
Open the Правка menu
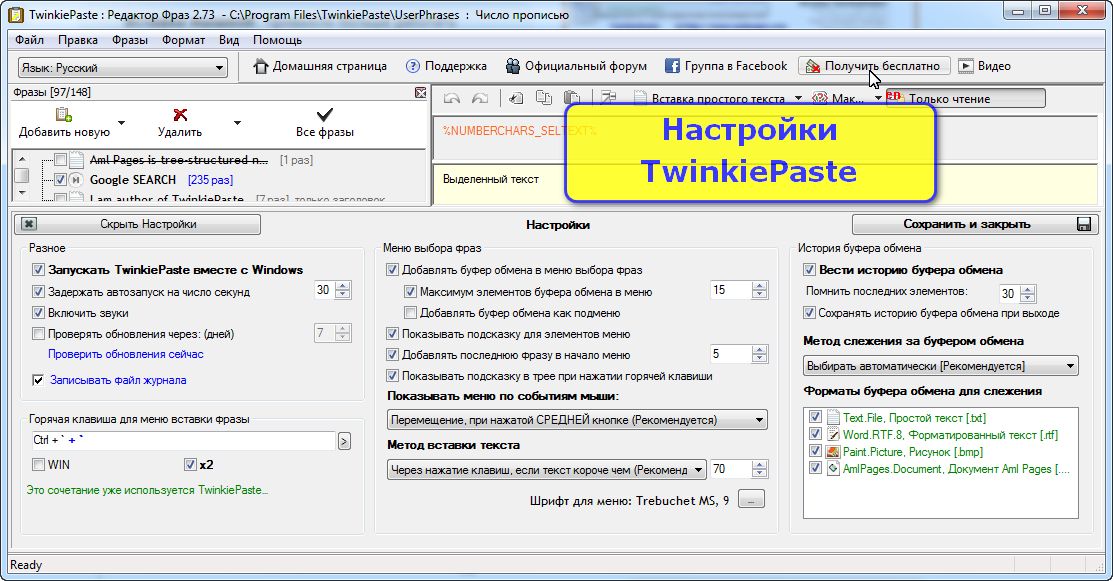click(x=78, y=40)
